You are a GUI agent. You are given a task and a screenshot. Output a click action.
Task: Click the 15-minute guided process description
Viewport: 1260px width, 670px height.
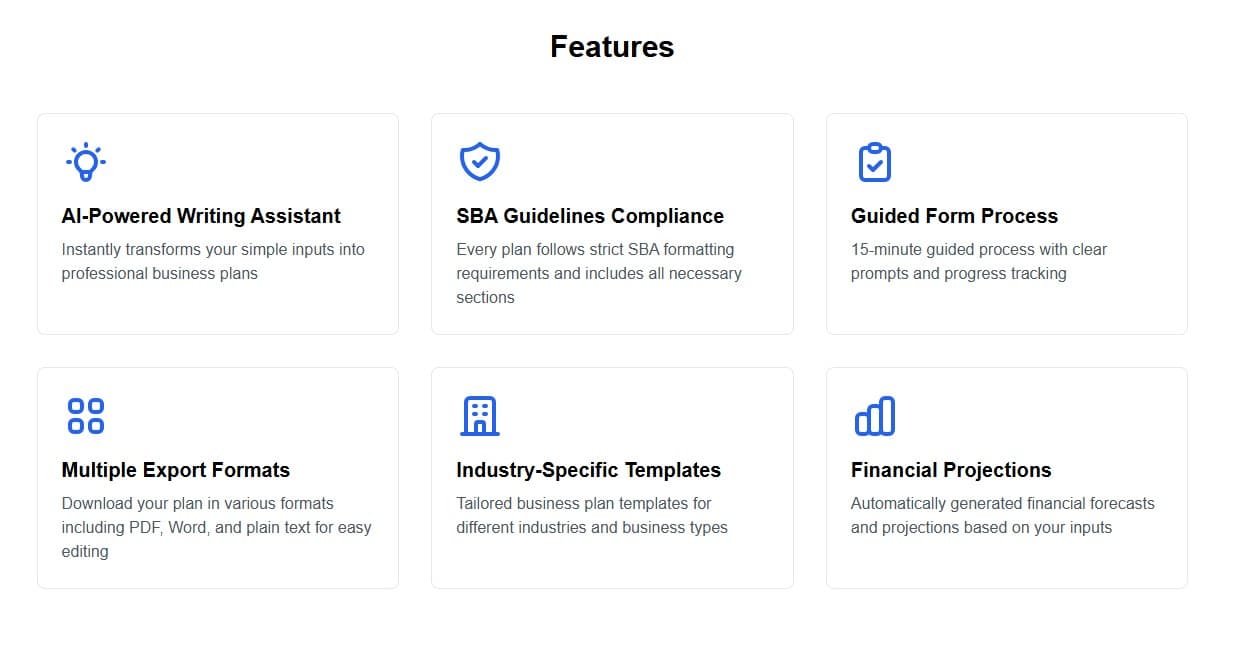tap(979, 261)
